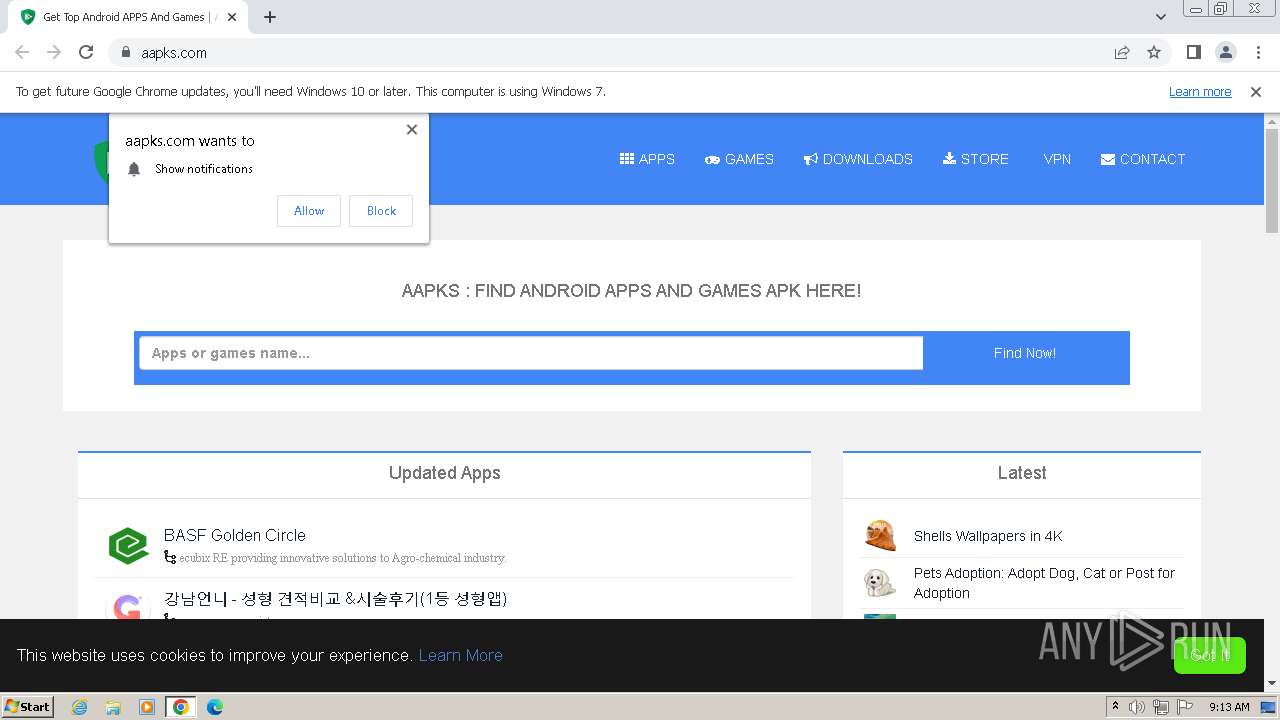The height and width of the screenshot is (720, 1280).
Task: Select the Updated Apps heading
Action: pos(445,473)
